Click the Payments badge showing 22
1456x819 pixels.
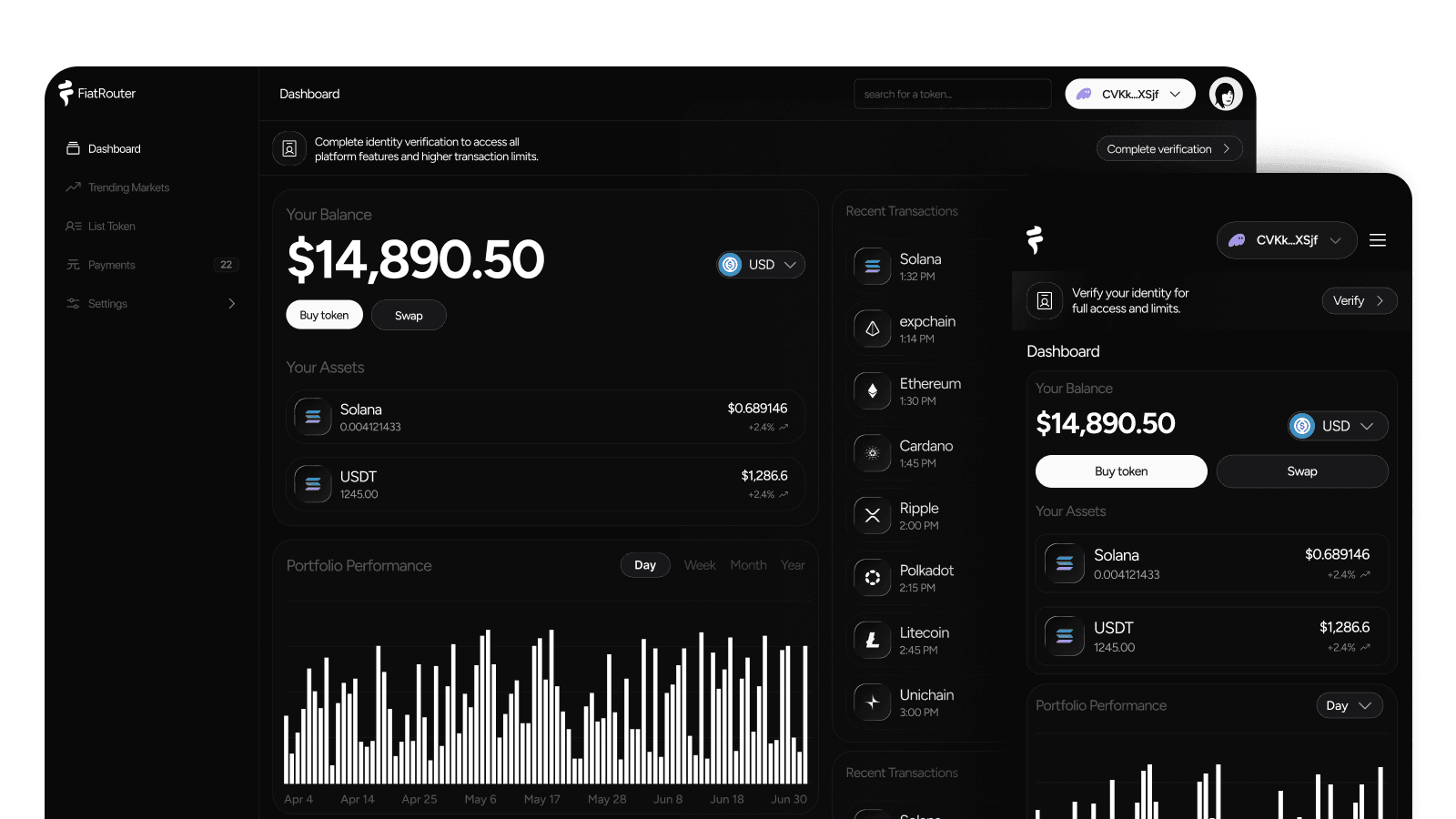tap(226, 265)
